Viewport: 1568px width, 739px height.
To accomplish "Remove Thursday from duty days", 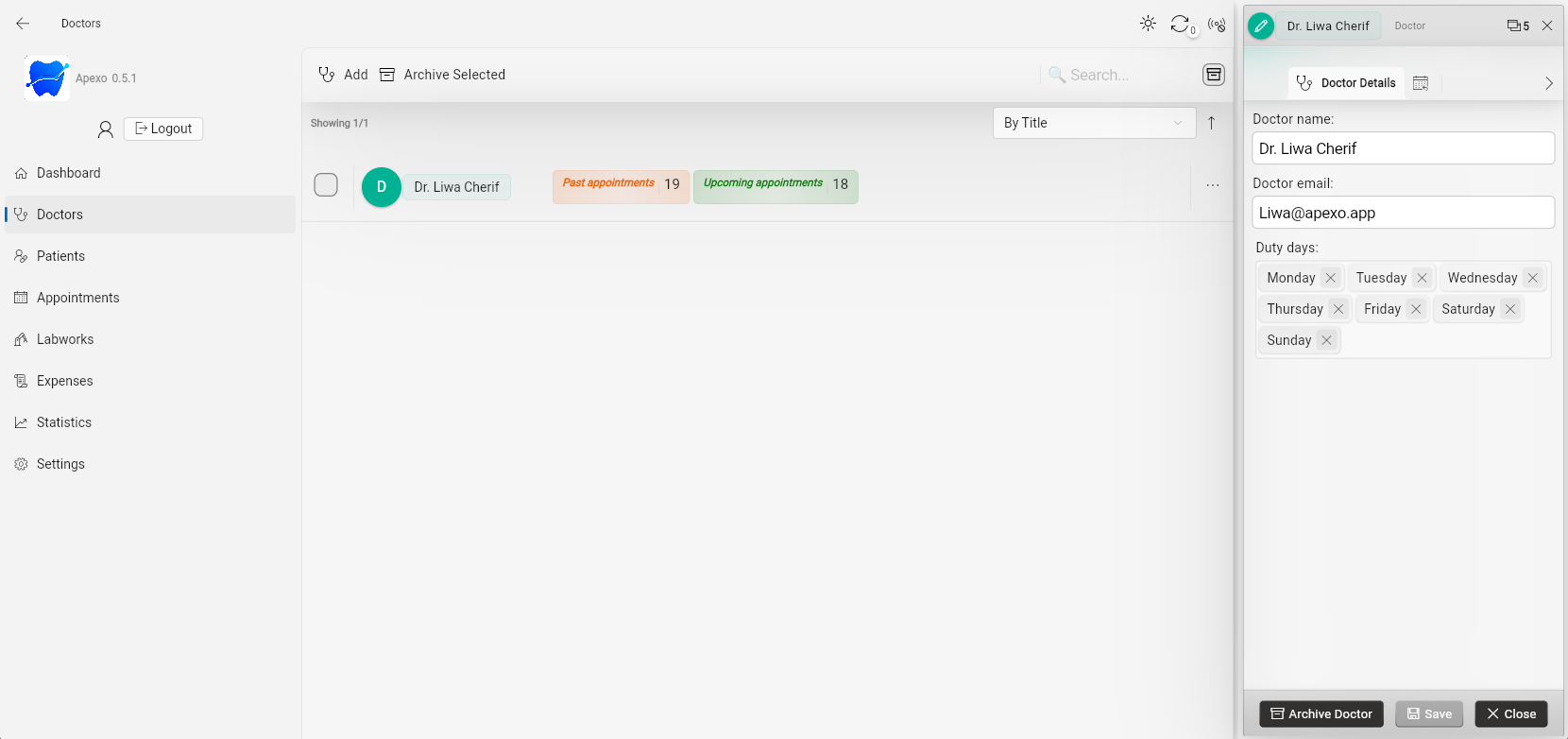I will (x=1338, y=309).
